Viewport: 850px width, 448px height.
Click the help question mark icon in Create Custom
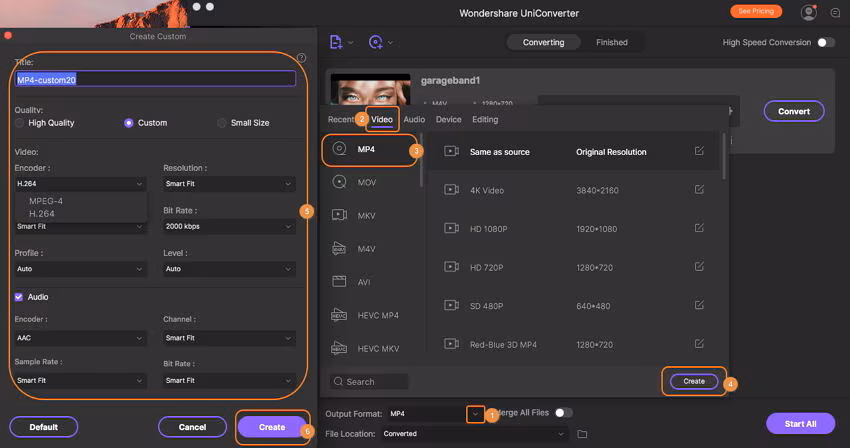[x=301, y=57]
